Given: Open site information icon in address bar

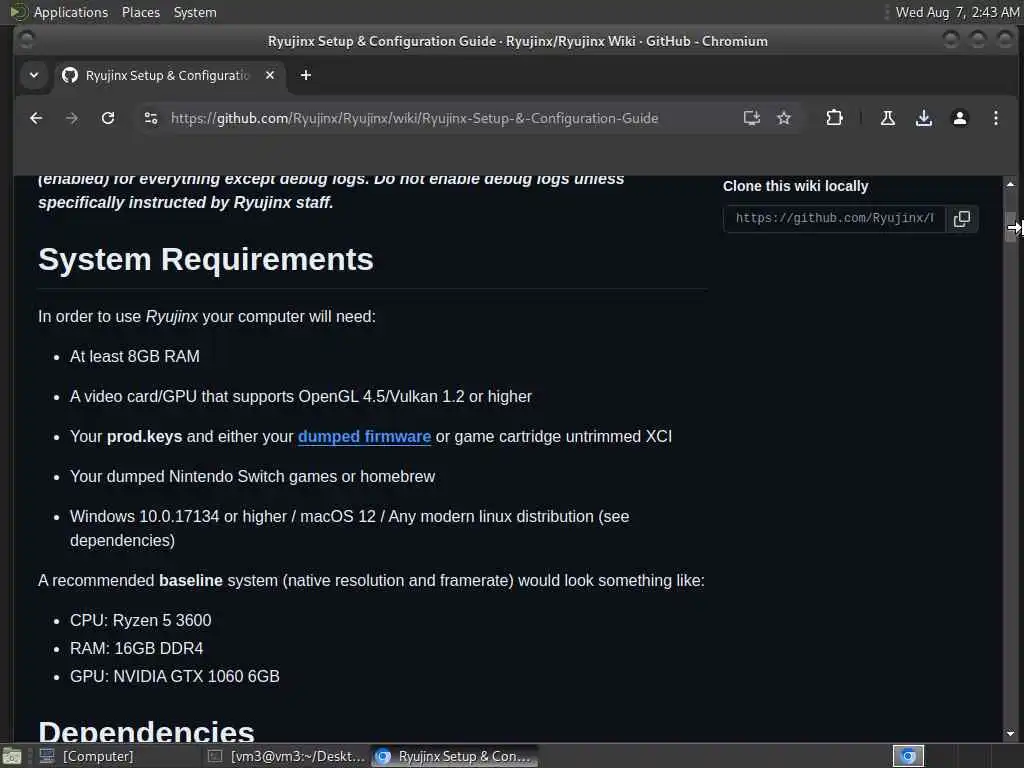Looking at the screenshot, I should coord(151,118).
